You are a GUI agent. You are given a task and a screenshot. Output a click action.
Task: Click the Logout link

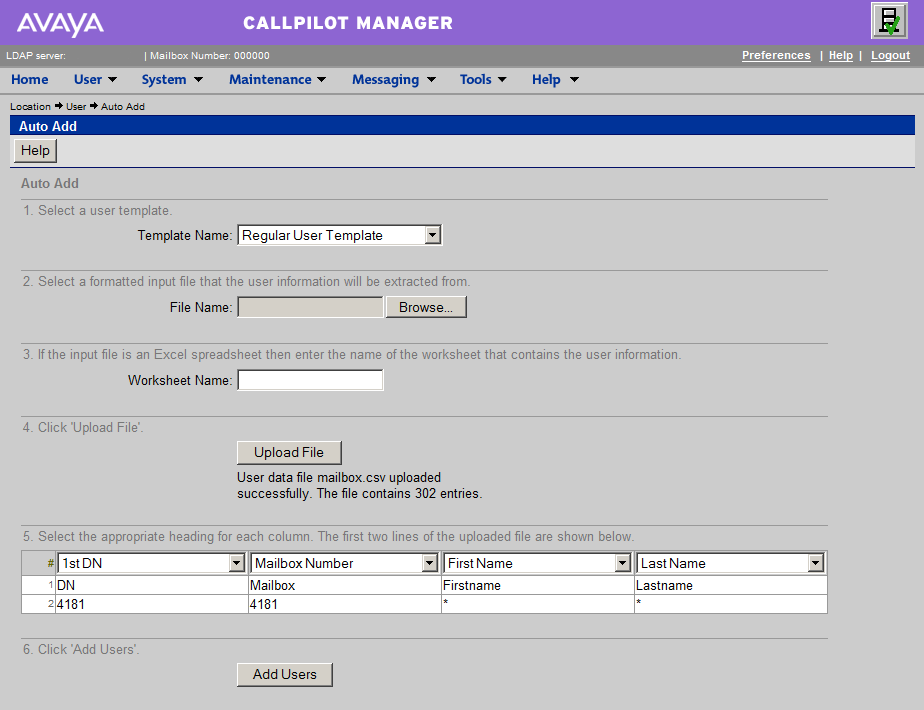pyautogui.click(x=890, y=55)
